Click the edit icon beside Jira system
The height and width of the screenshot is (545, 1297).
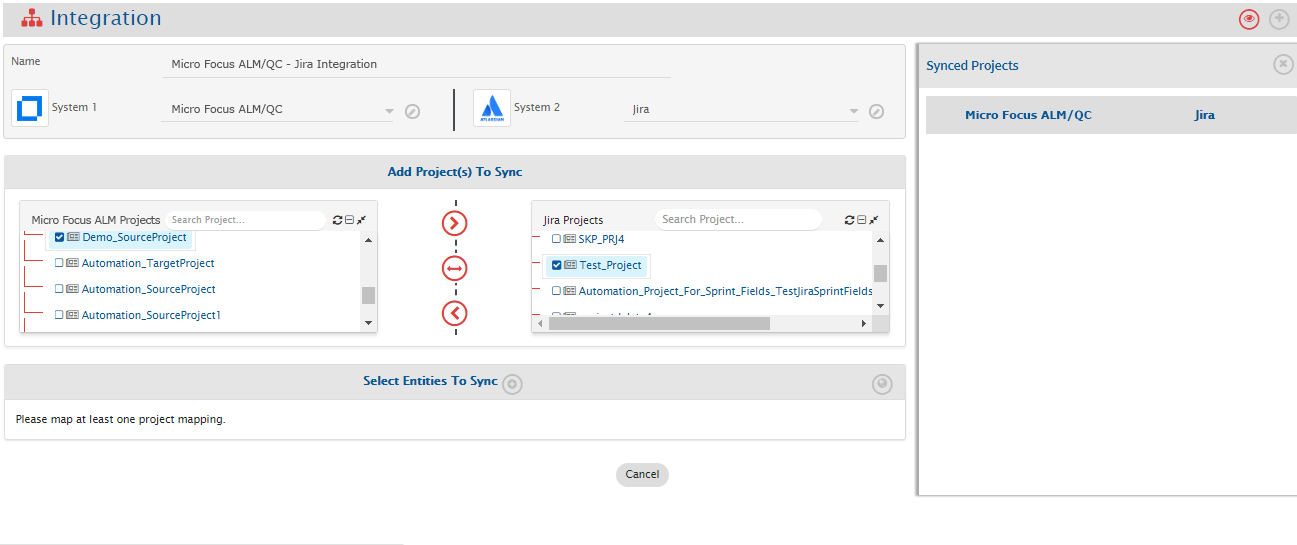(876, 111)
